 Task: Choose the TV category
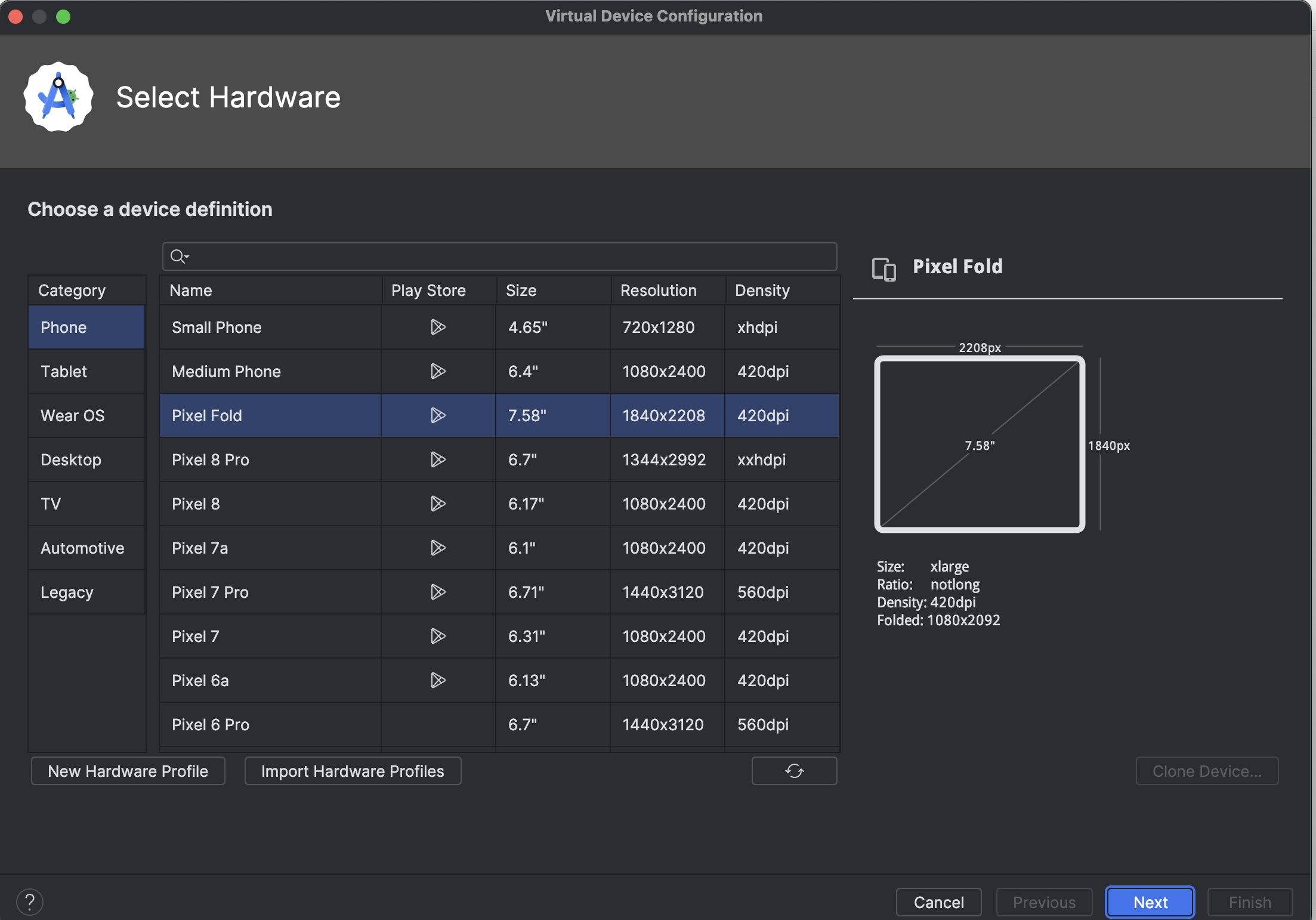87,504
